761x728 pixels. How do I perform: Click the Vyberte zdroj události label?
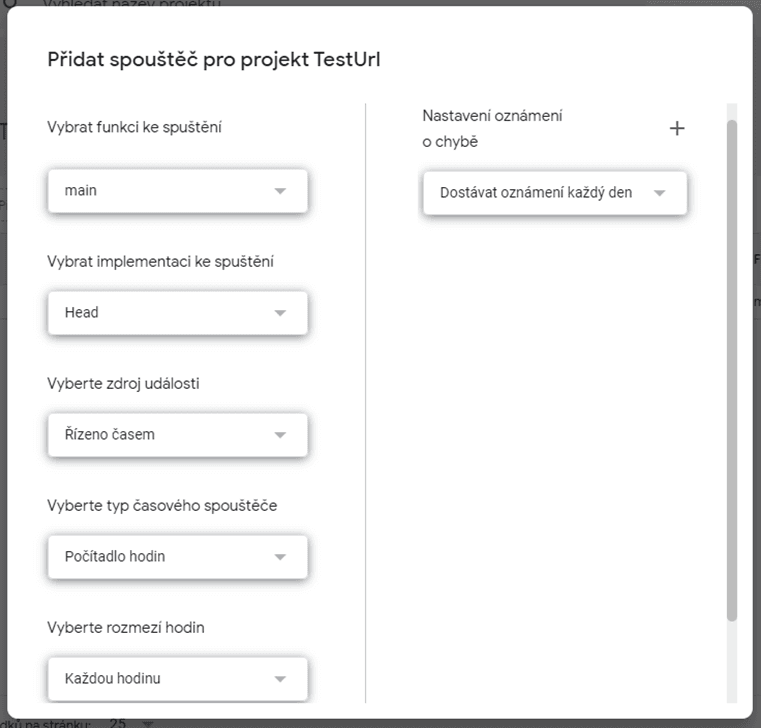123,383
